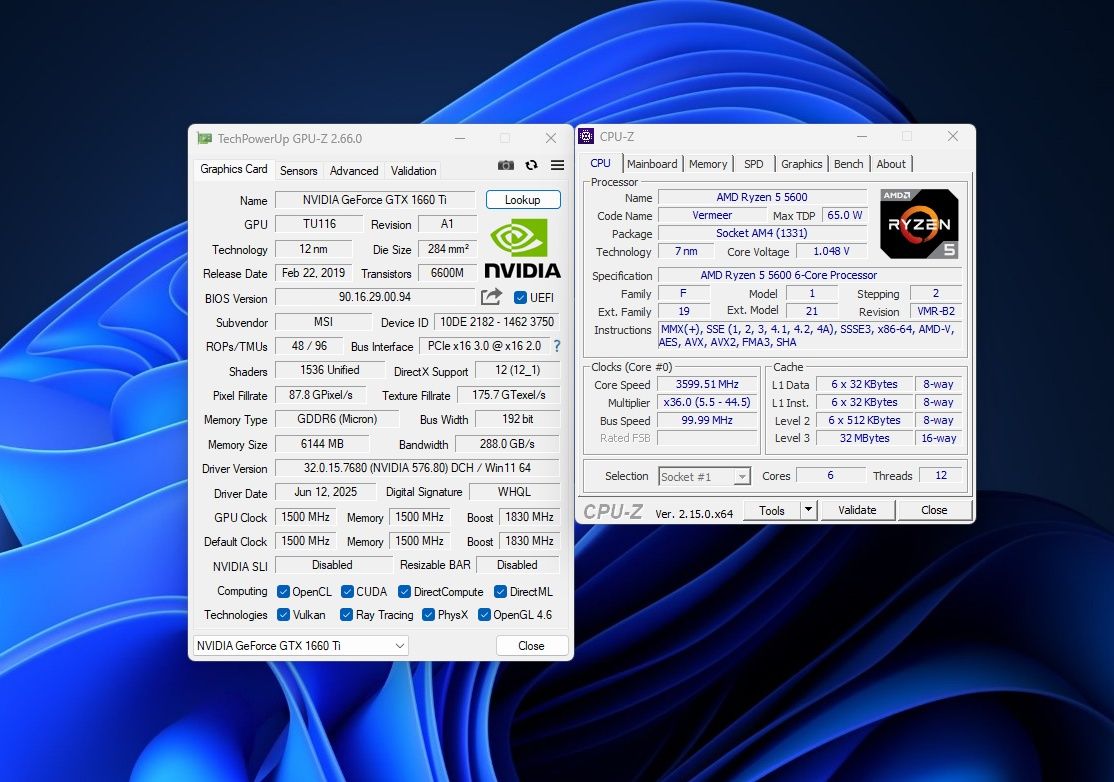Click the Max TDP 65.0 W value
This screenshot has height=782, width=1114.
(x=845, y=215)
